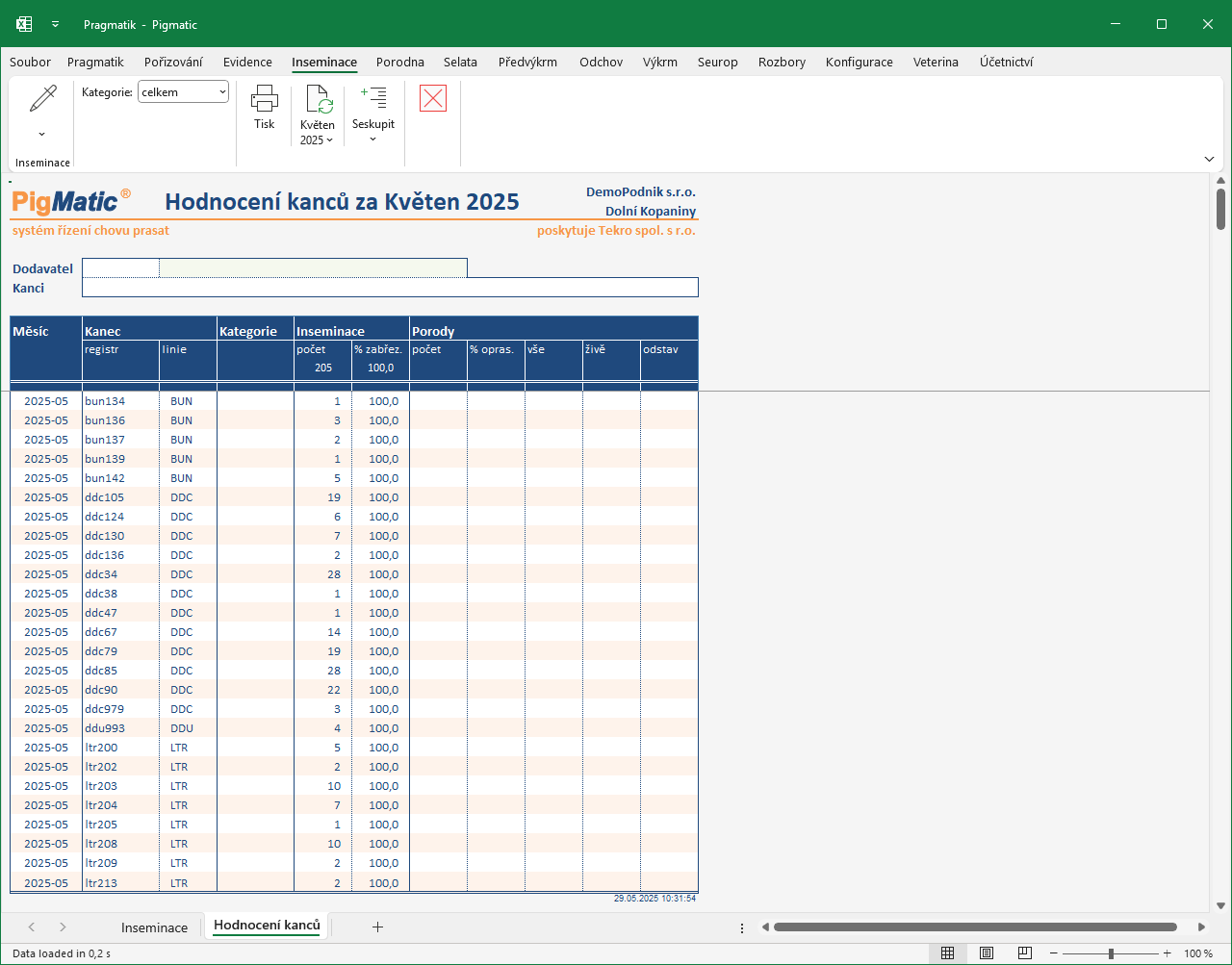Open the Soubor menu
The height and width of the screenshot is (965, 1232).
30,62
